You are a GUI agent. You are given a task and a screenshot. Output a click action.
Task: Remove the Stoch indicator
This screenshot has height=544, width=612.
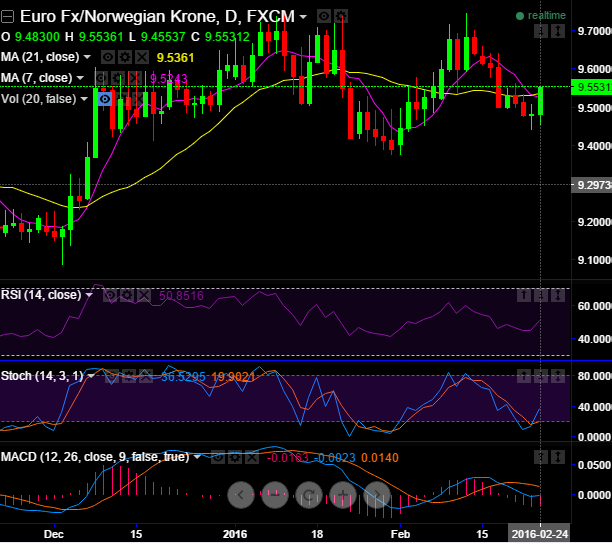click(x=146, y=376)
